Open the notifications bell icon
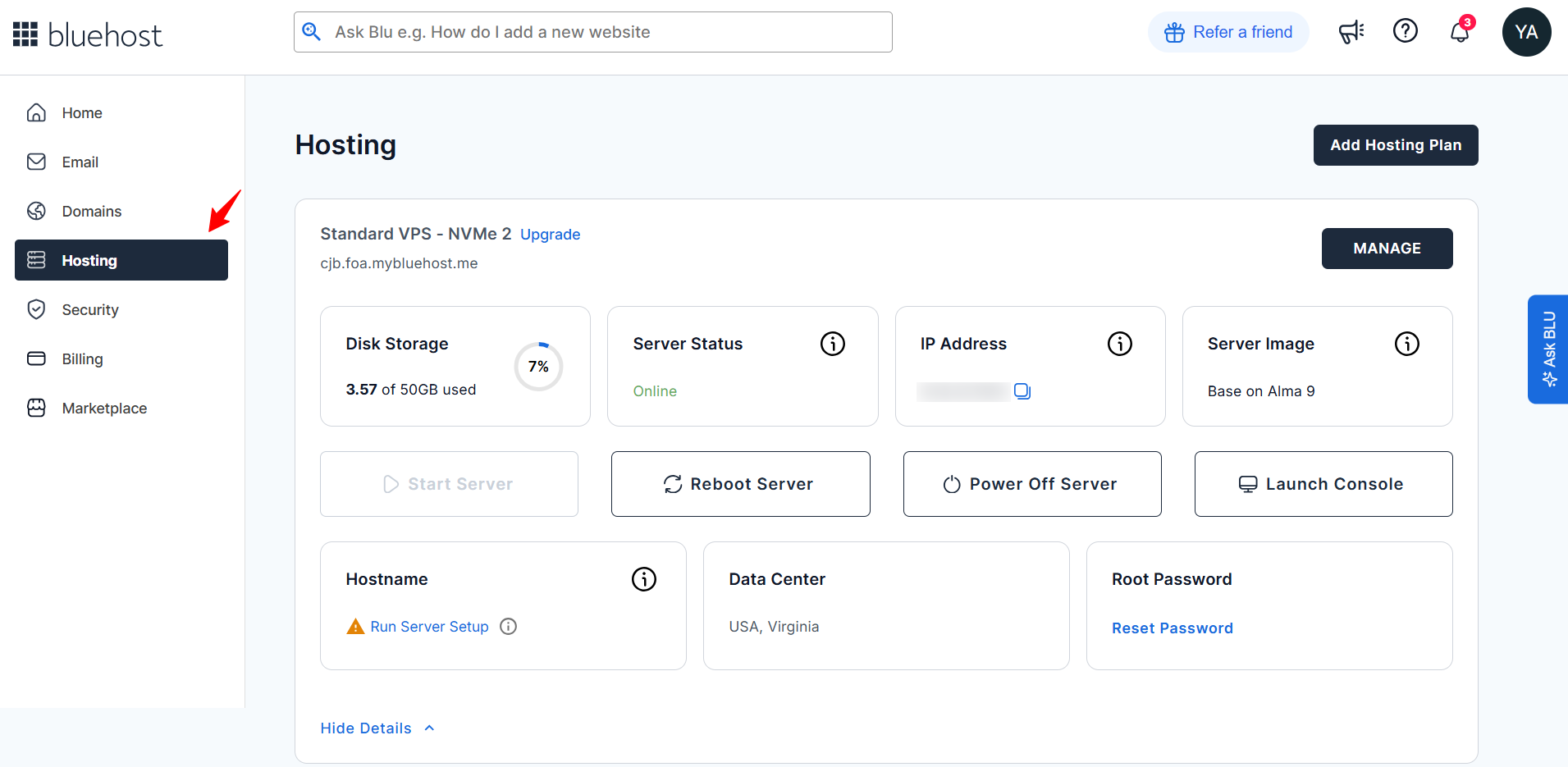Viewport: 1568px width, 767px height. [1461, 32]
